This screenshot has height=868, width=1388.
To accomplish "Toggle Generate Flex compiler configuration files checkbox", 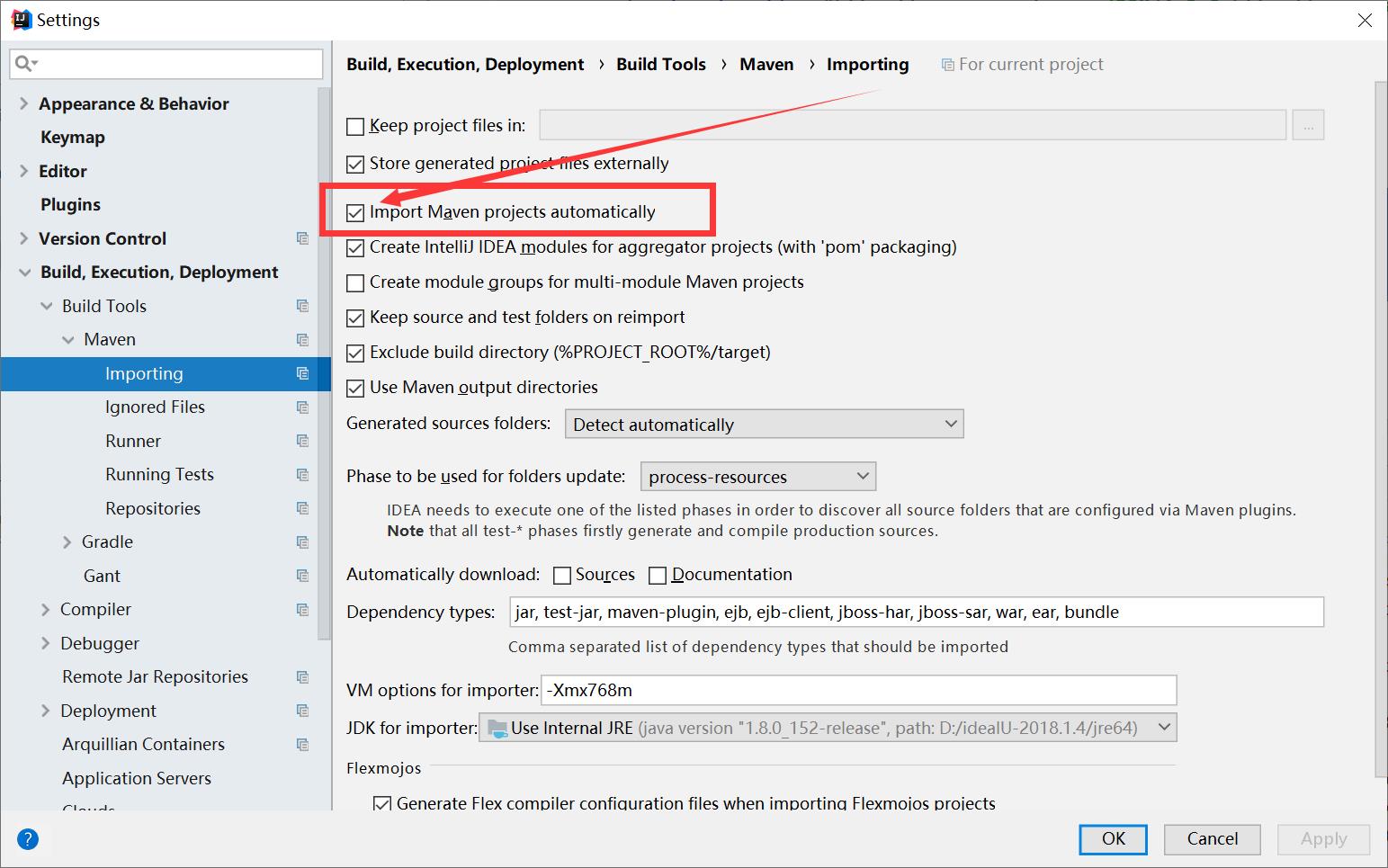I will pyautogui.click(x=382, y=803).
